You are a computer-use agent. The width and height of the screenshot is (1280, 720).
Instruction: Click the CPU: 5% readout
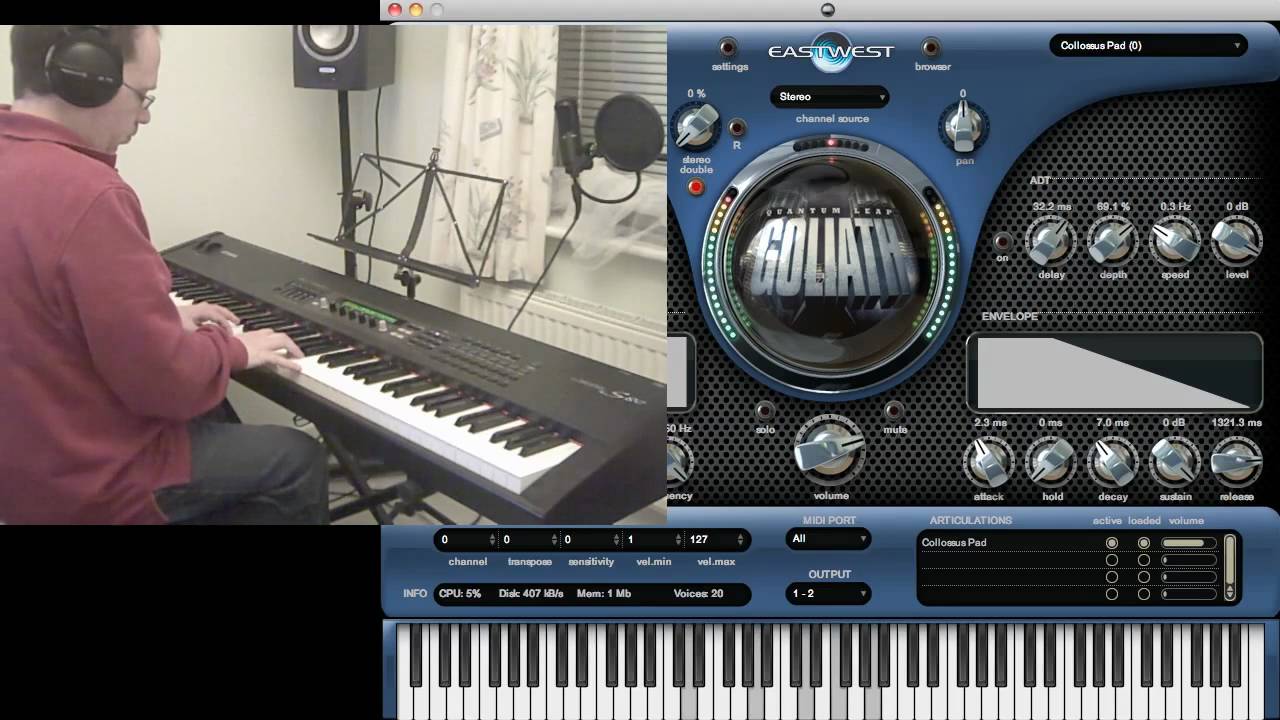460,593
